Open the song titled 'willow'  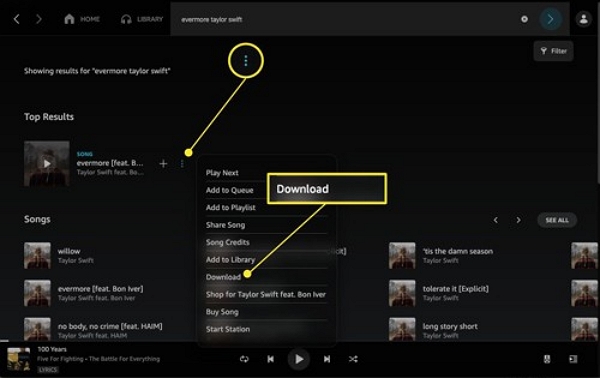(69, 251)
